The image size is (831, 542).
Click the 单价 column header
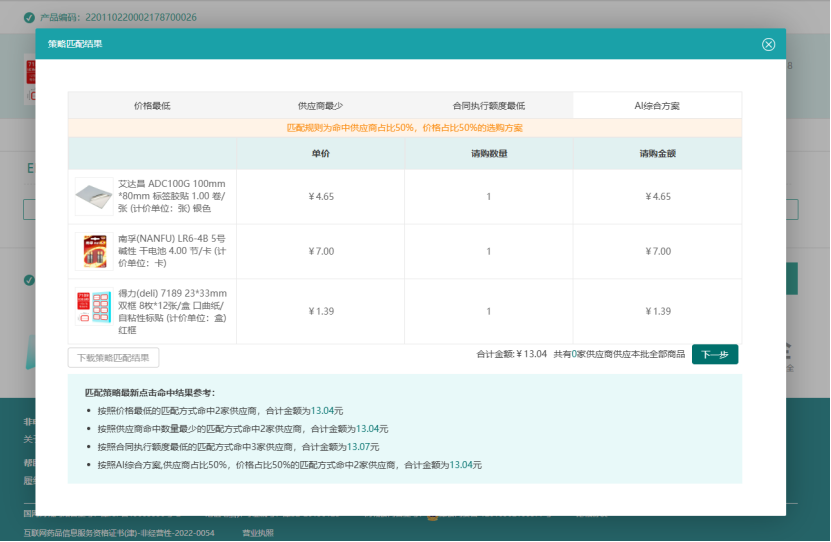[x=320, y=153]
